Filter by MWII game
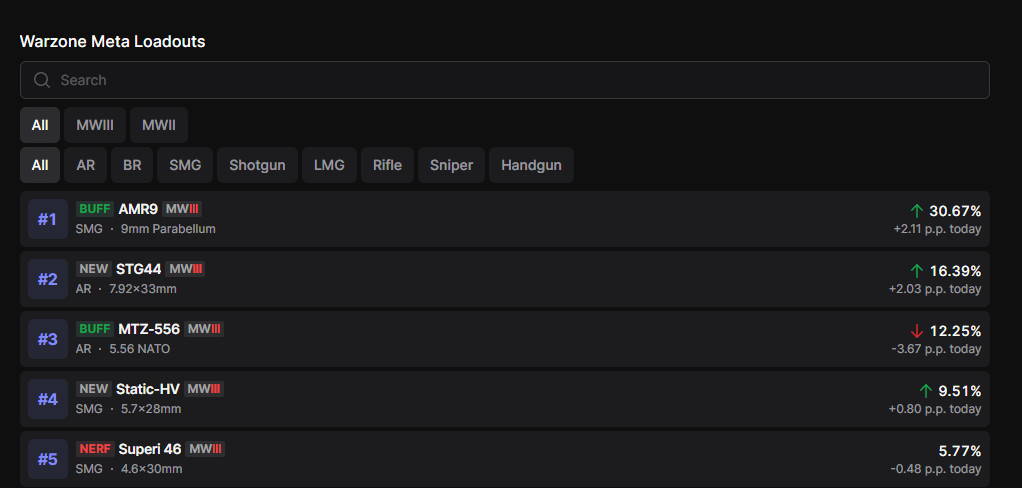The height and width of the screenshot is (488, 1022). click(x=159, y=125)
